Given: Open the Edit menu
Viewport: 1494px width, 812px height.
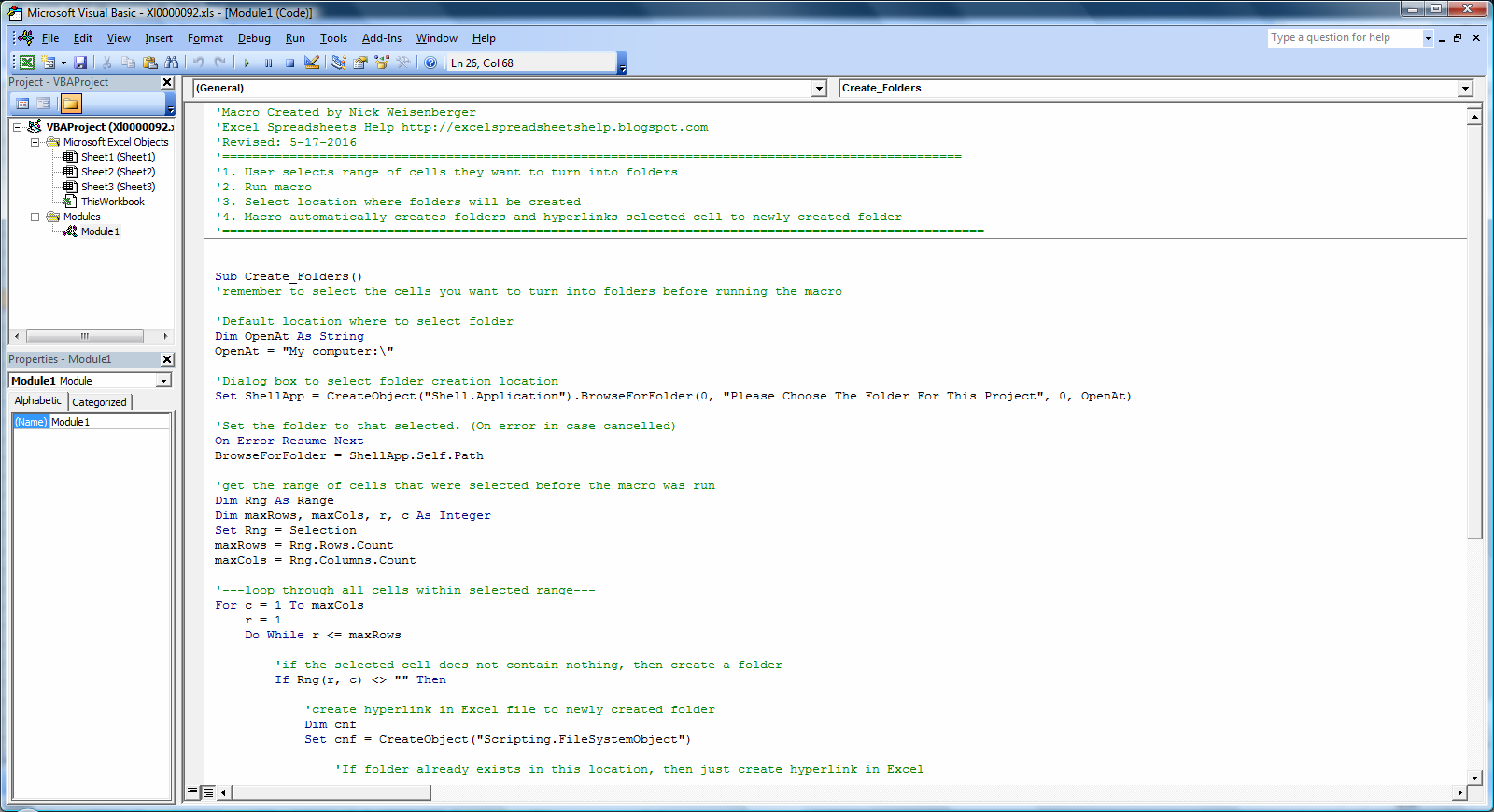Looking at the screenshot, I should (x=83, y=38).
